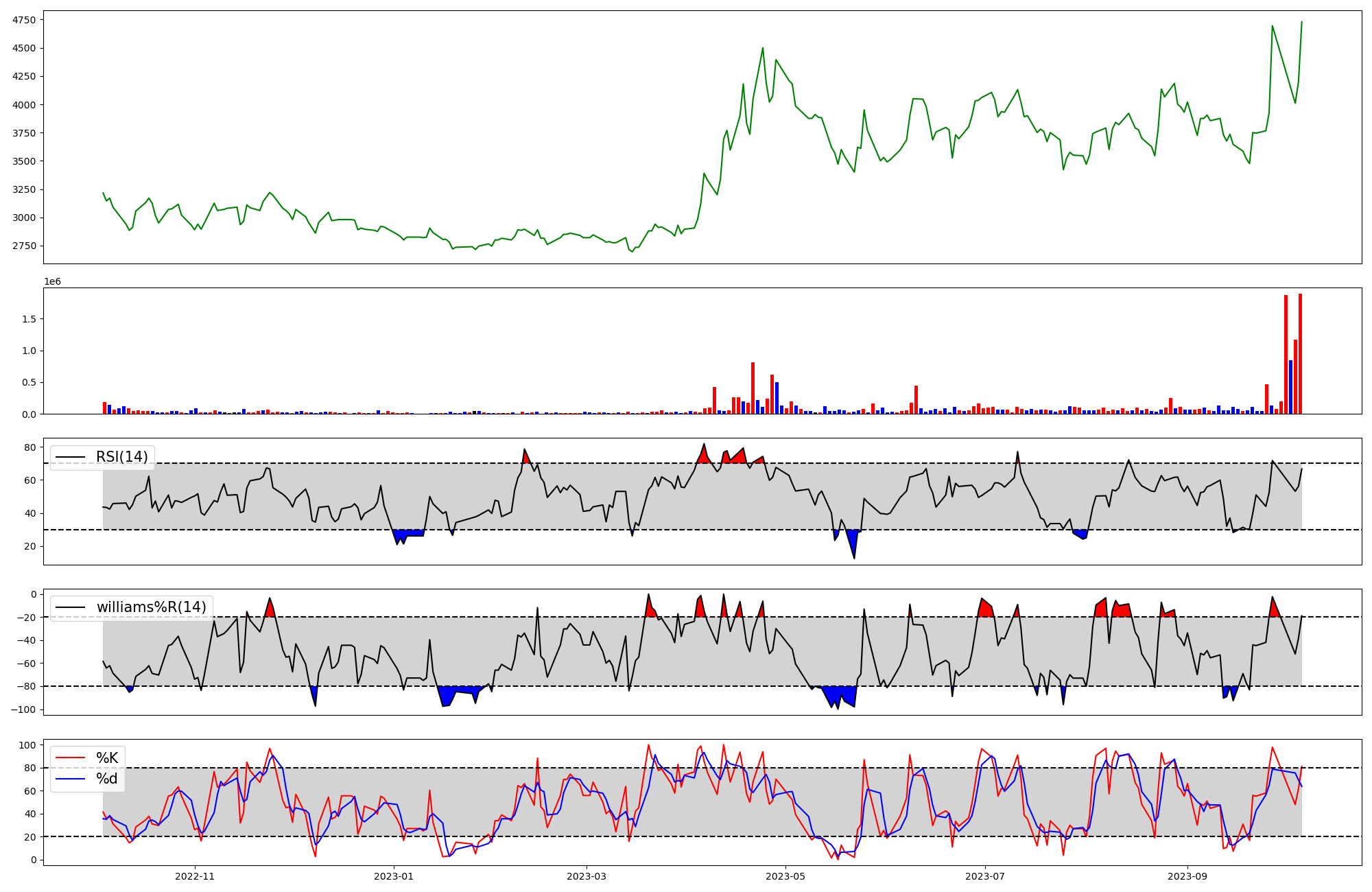Click the 4750 price axis tick label

pyautogui.click(x=24, y=20)
